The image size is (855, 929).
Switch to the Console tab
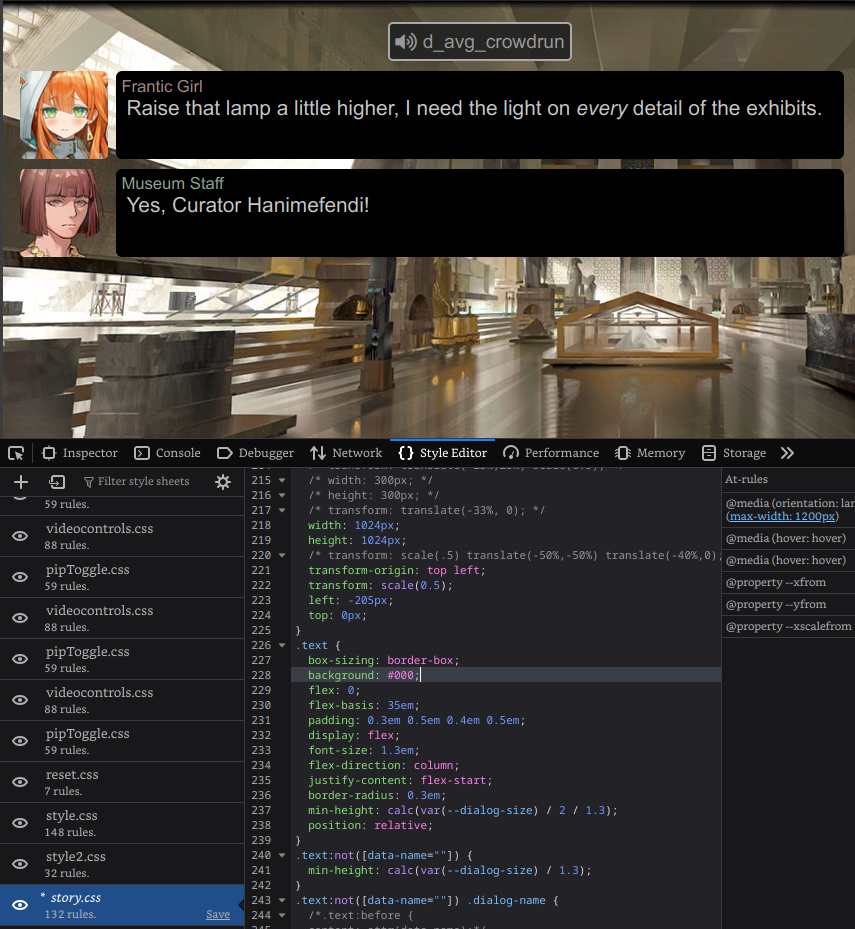(168, 453)
